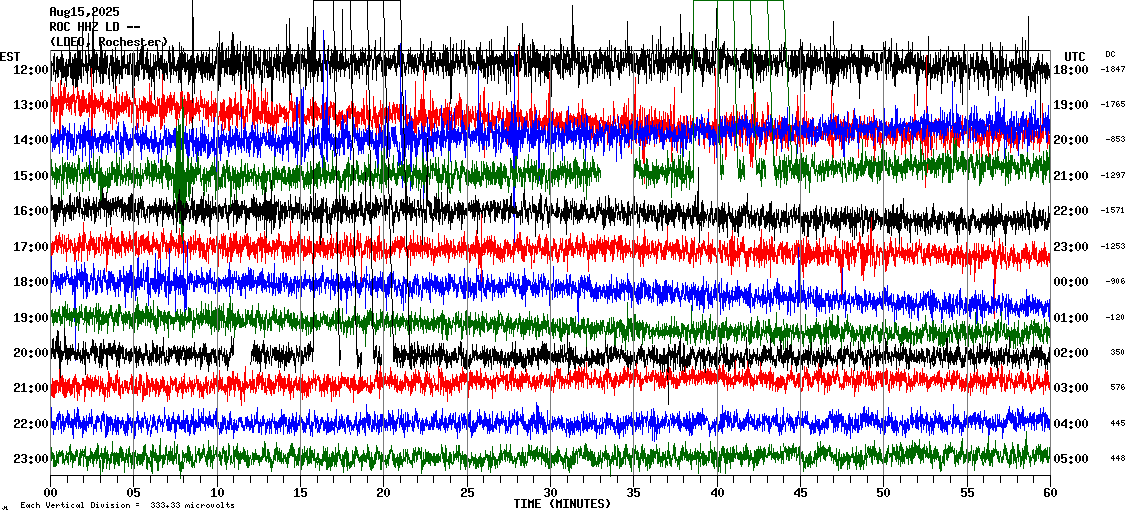Viewport: 1130px width, 519px height.
Task: Select the 15:00 EST row label
Action: click(33, 176)
